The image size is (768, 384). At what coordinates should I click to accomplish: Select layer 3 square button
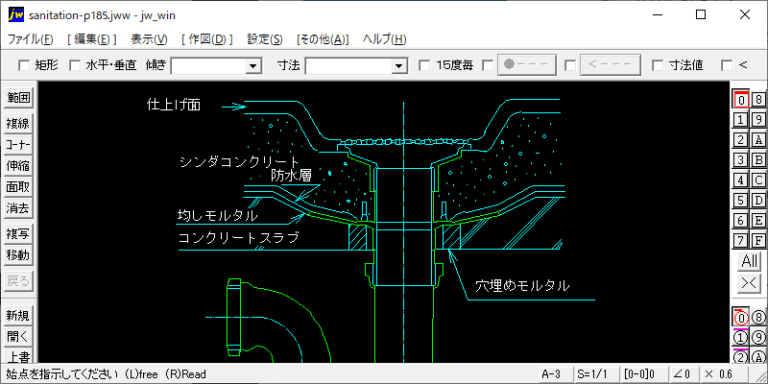[742, 160]
